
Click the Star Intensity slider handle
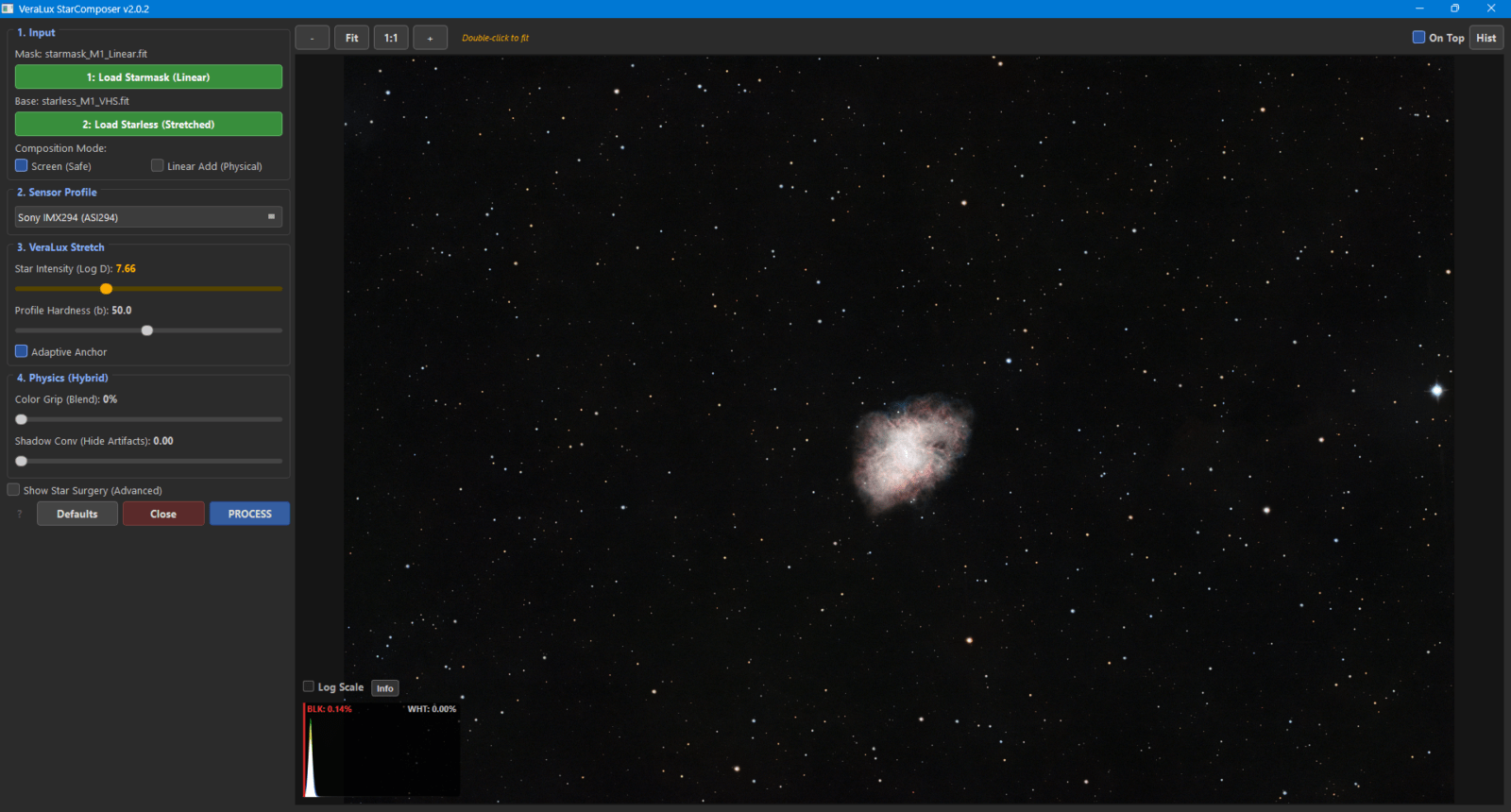107,289
